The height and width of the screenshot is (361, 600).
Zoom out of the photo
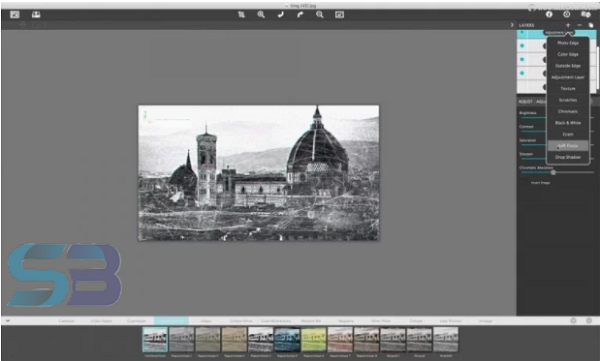click(x=320, y=15)
